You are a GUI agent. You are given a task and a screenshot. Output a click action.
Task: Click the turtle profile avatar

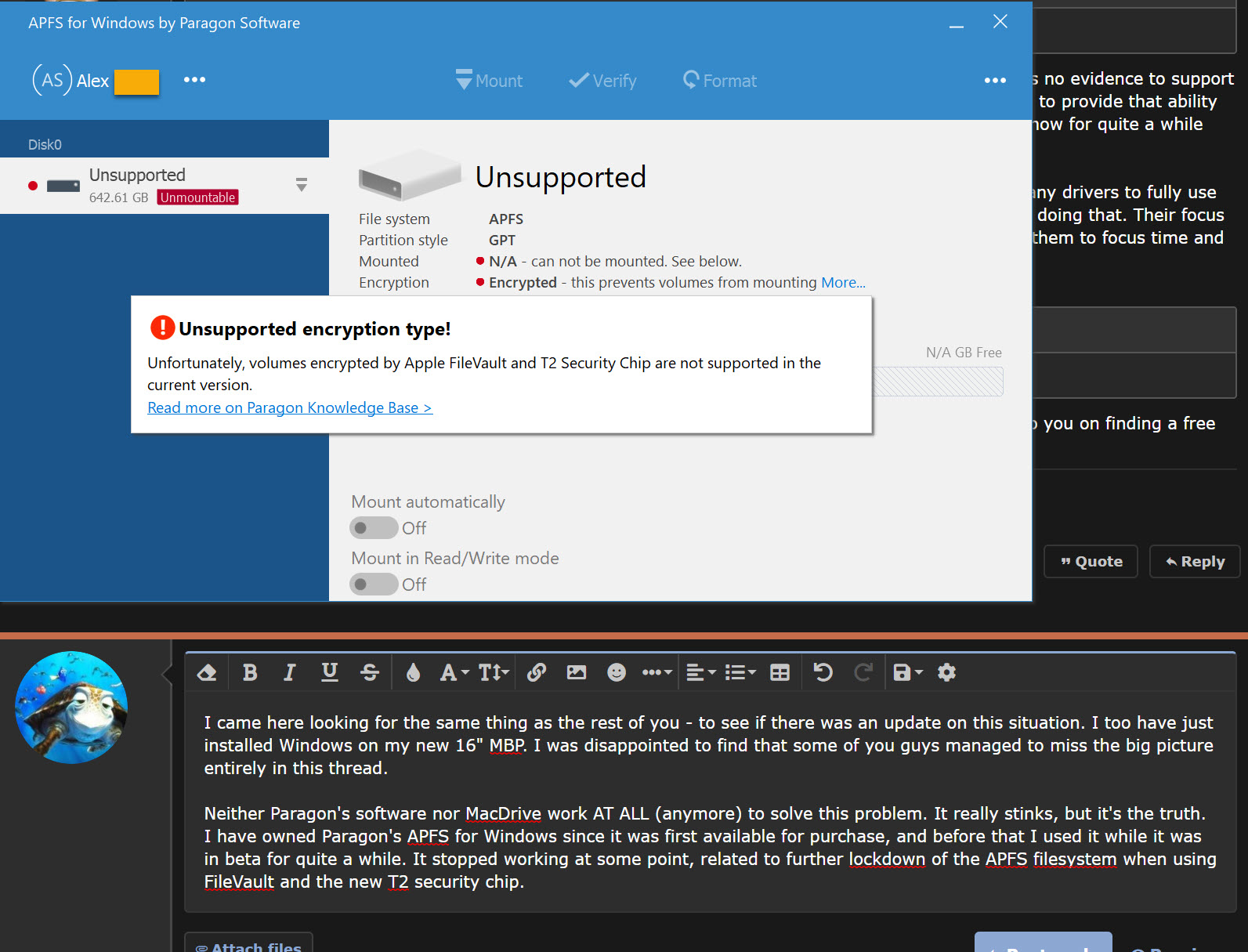[x=71, y=708]
